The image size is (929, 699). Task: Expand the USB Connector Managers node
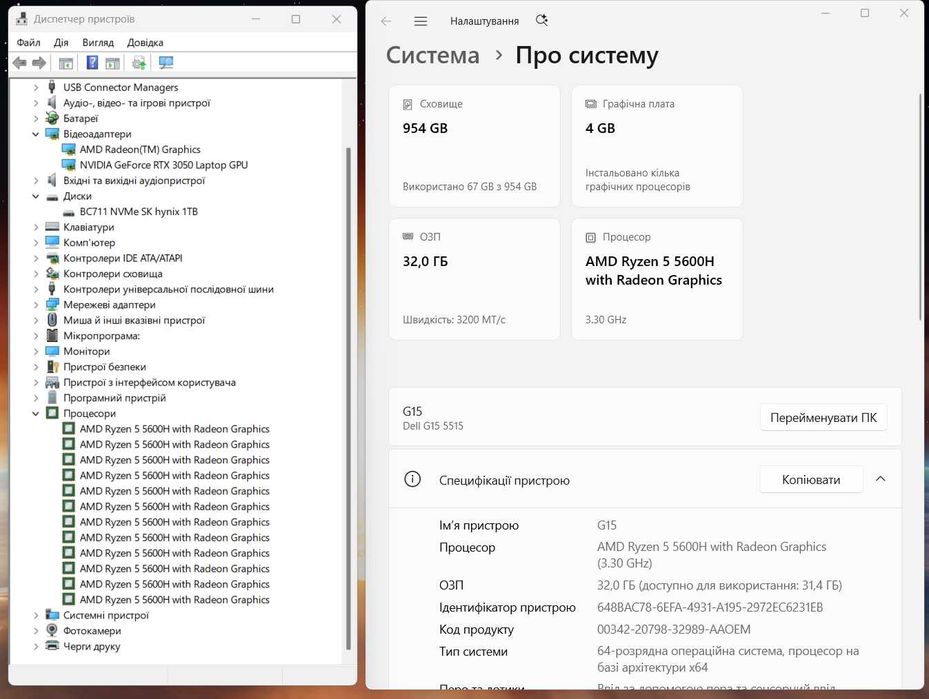click(x=36, y=87)
